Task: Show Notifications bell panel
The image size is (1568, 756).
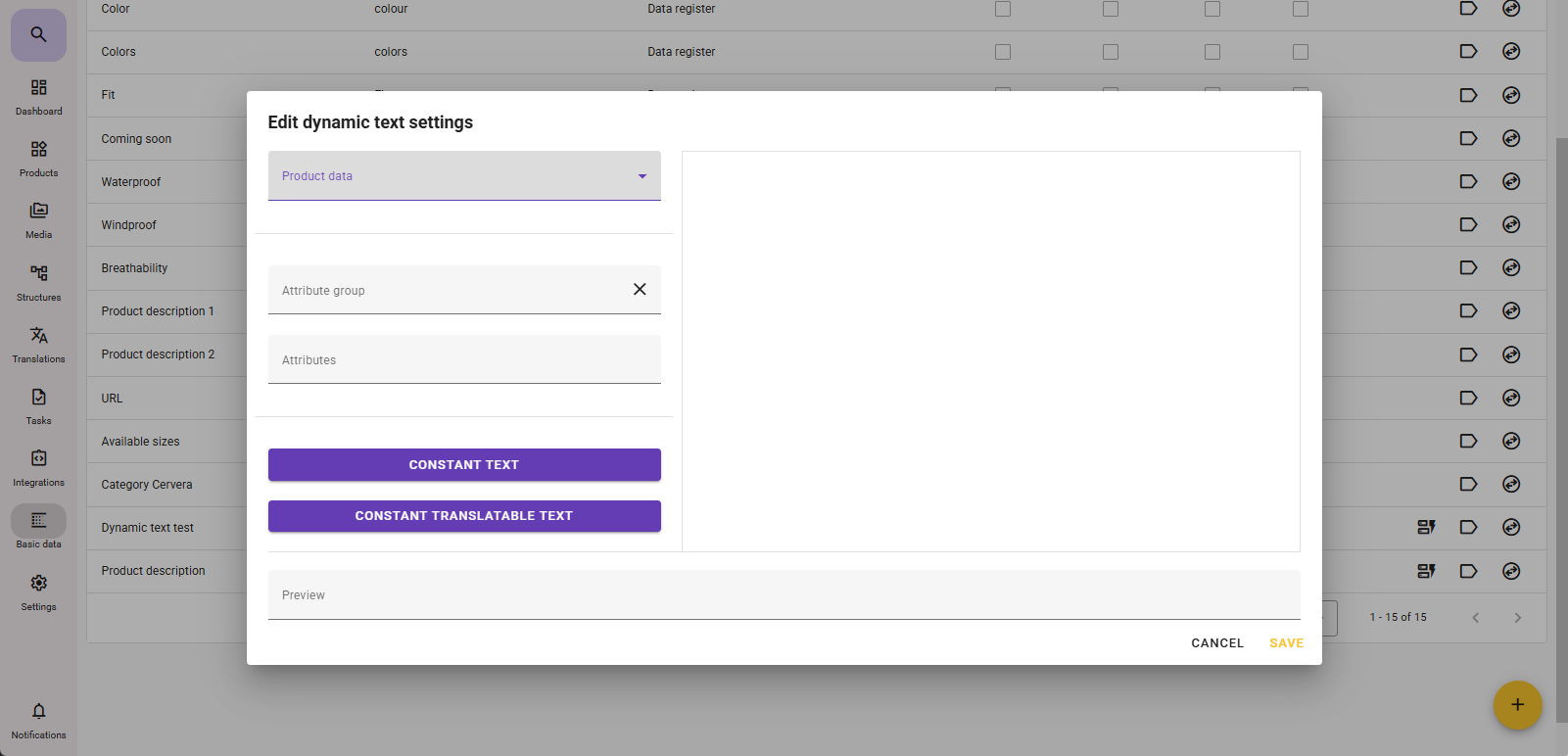Action: tap(38, 720)
